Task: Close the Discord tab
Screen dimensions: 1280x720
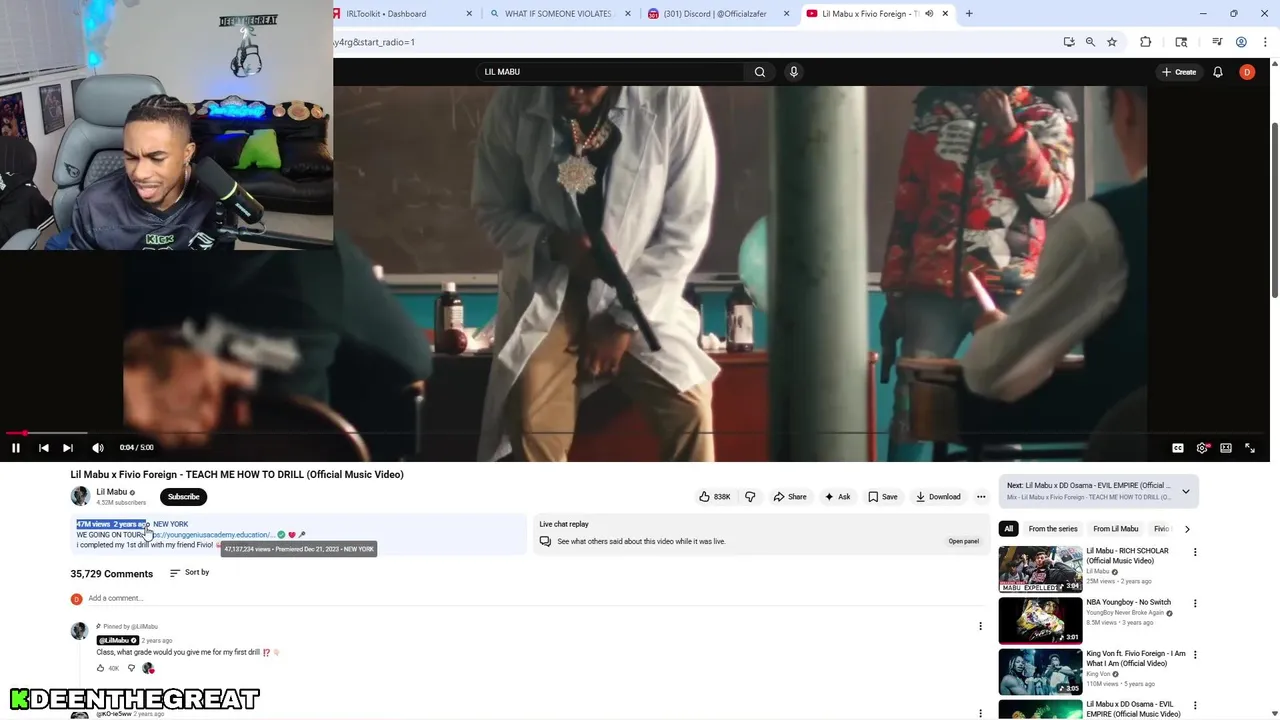Action: coord(786,14)
